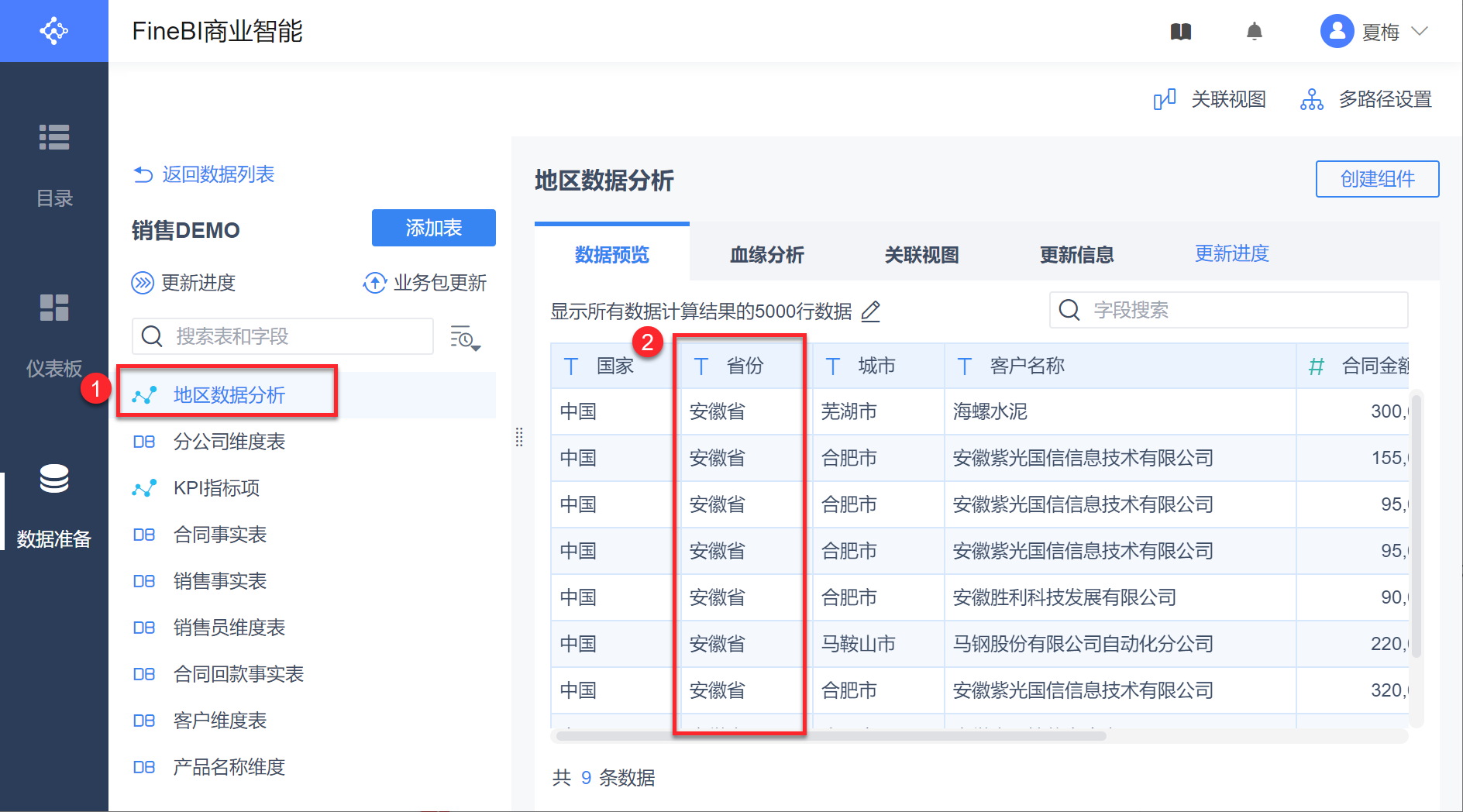Image resolution: width=1463 pixels, height=812 pixels.
Task: Click the back arrow icon beside 返回数据列表
Action: point(143,175)
